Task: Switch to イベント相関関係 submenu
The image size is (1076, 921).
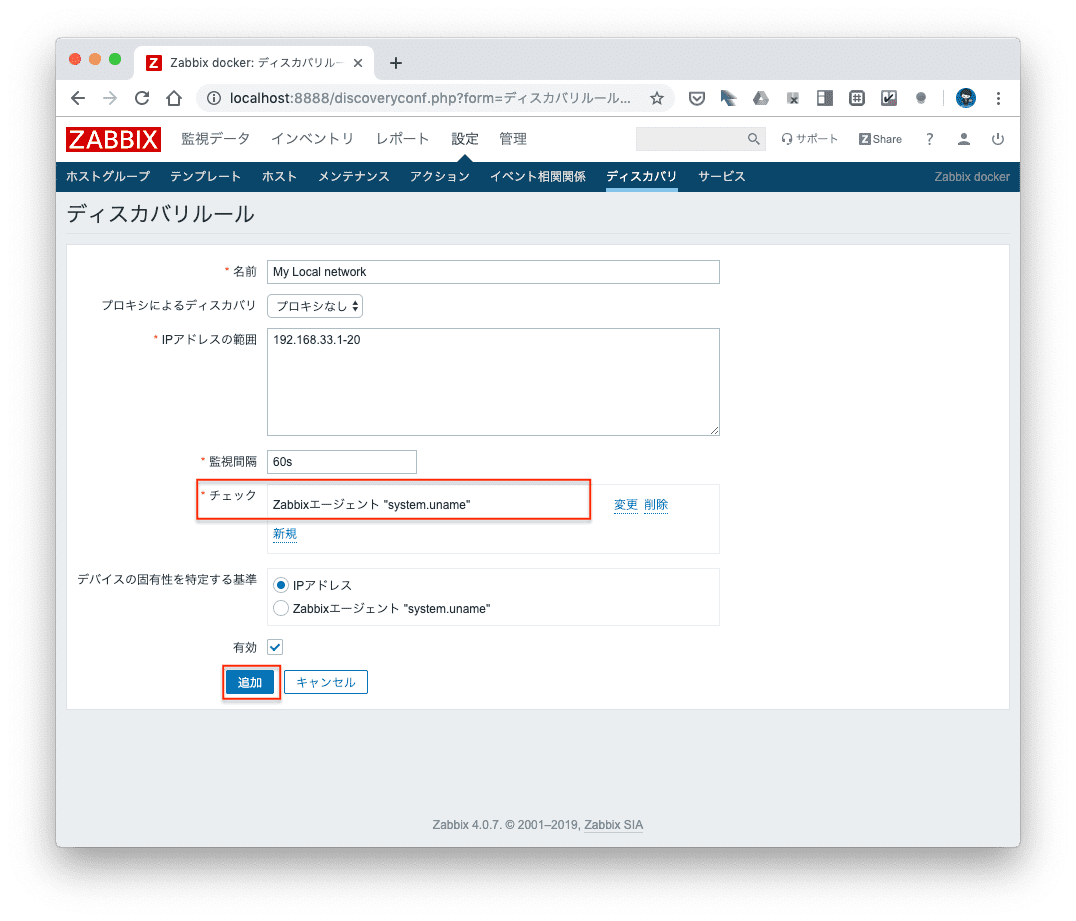Action: coord(538,176)
